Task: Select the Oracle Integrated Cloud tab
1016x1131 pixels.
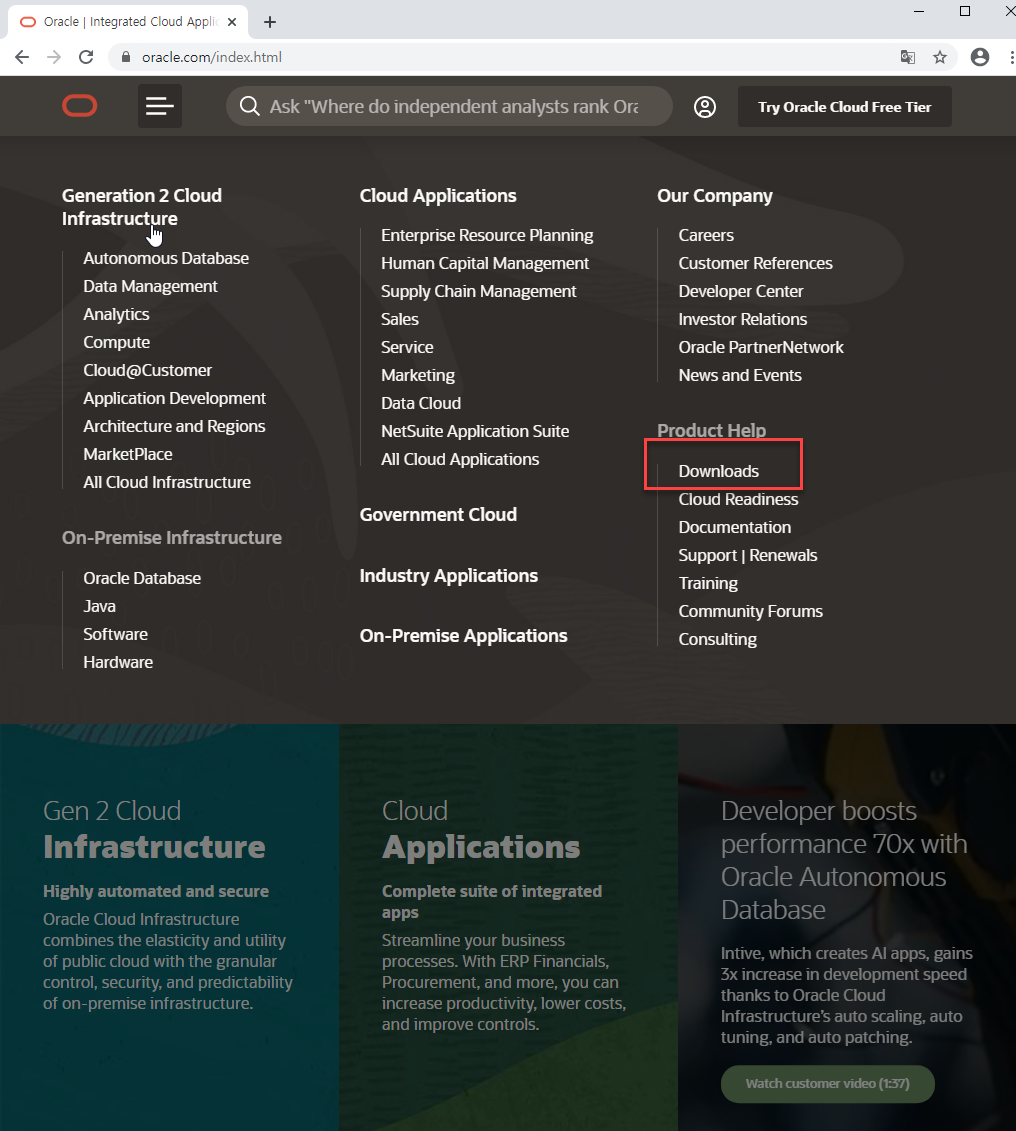Action: click(128, 22)
